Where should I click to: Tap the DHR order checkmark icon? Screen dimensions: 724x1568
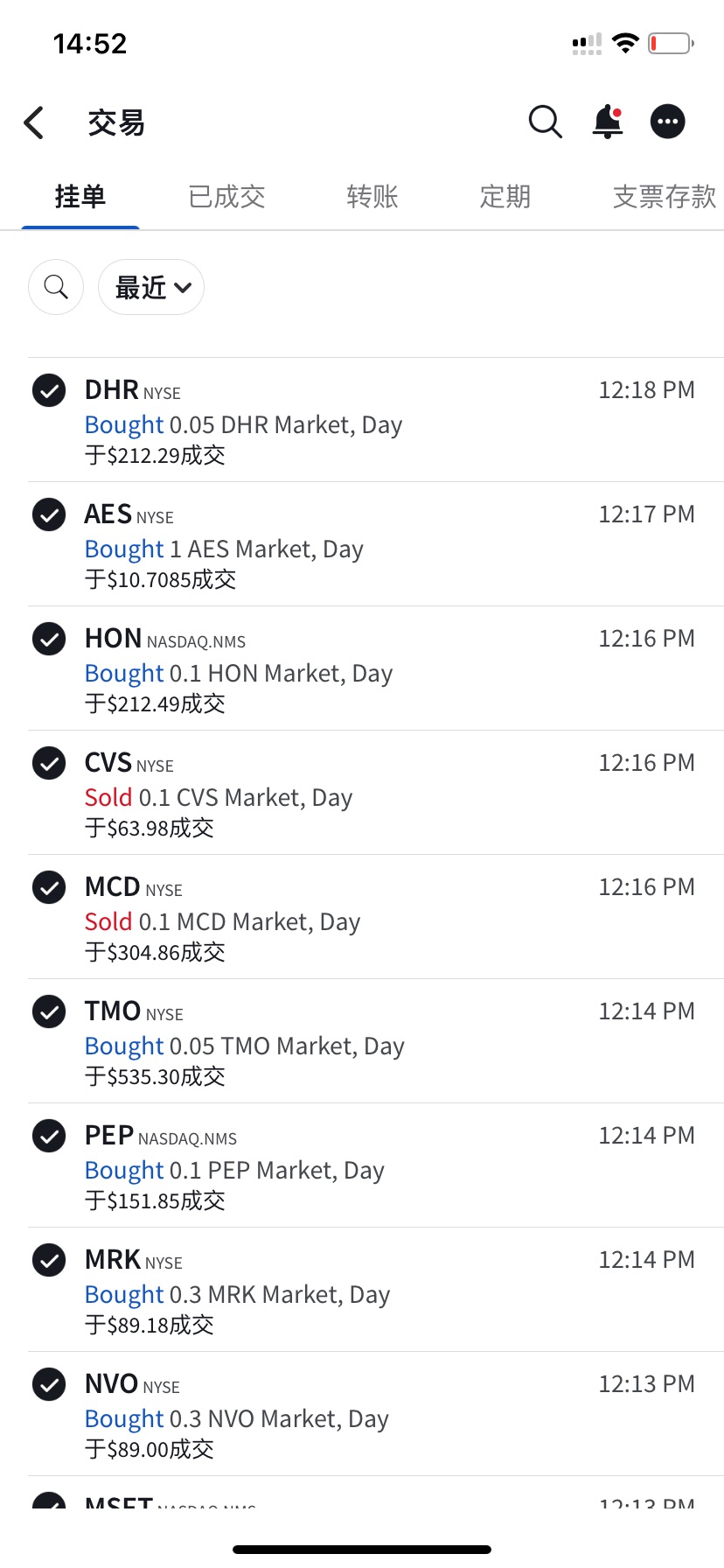(49, 390)
